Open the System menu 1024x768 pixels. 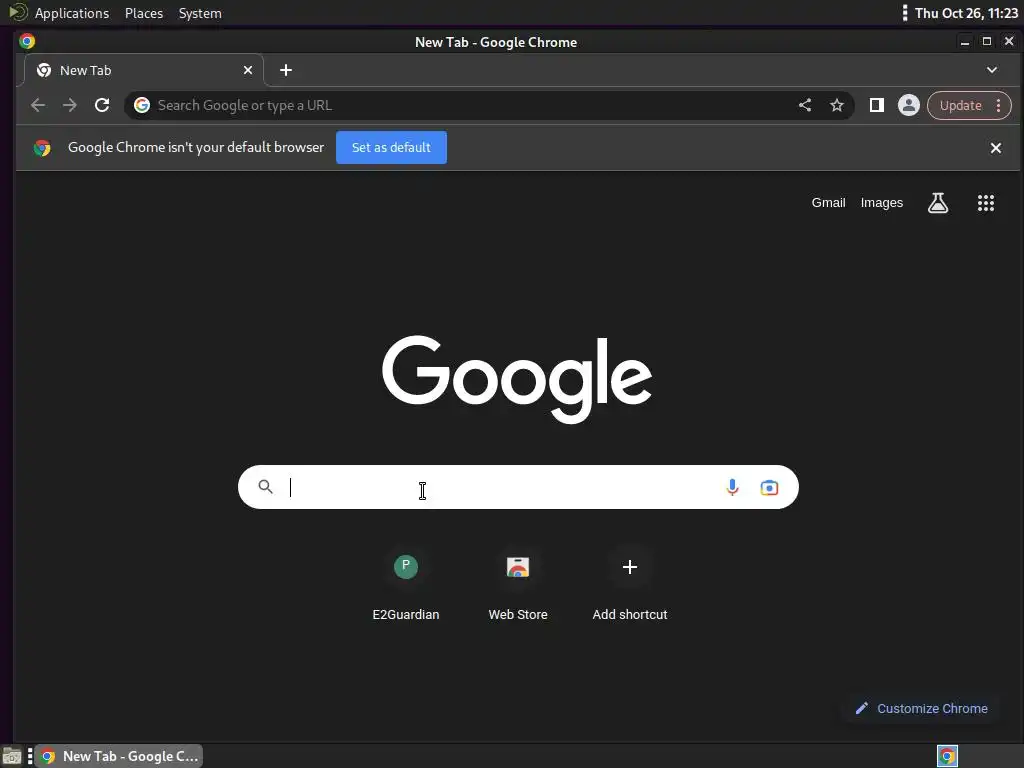(x=200, y=13)
